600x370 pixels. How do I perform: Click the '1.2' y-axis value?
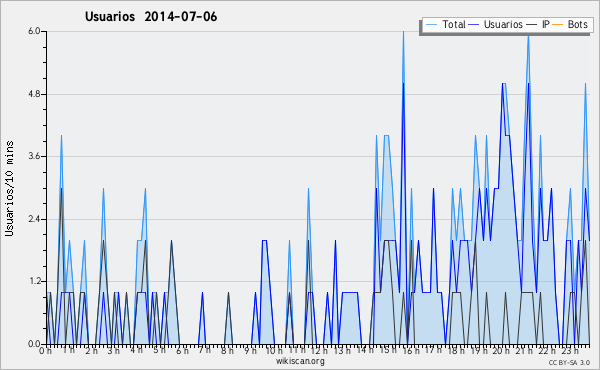[34, 281]
